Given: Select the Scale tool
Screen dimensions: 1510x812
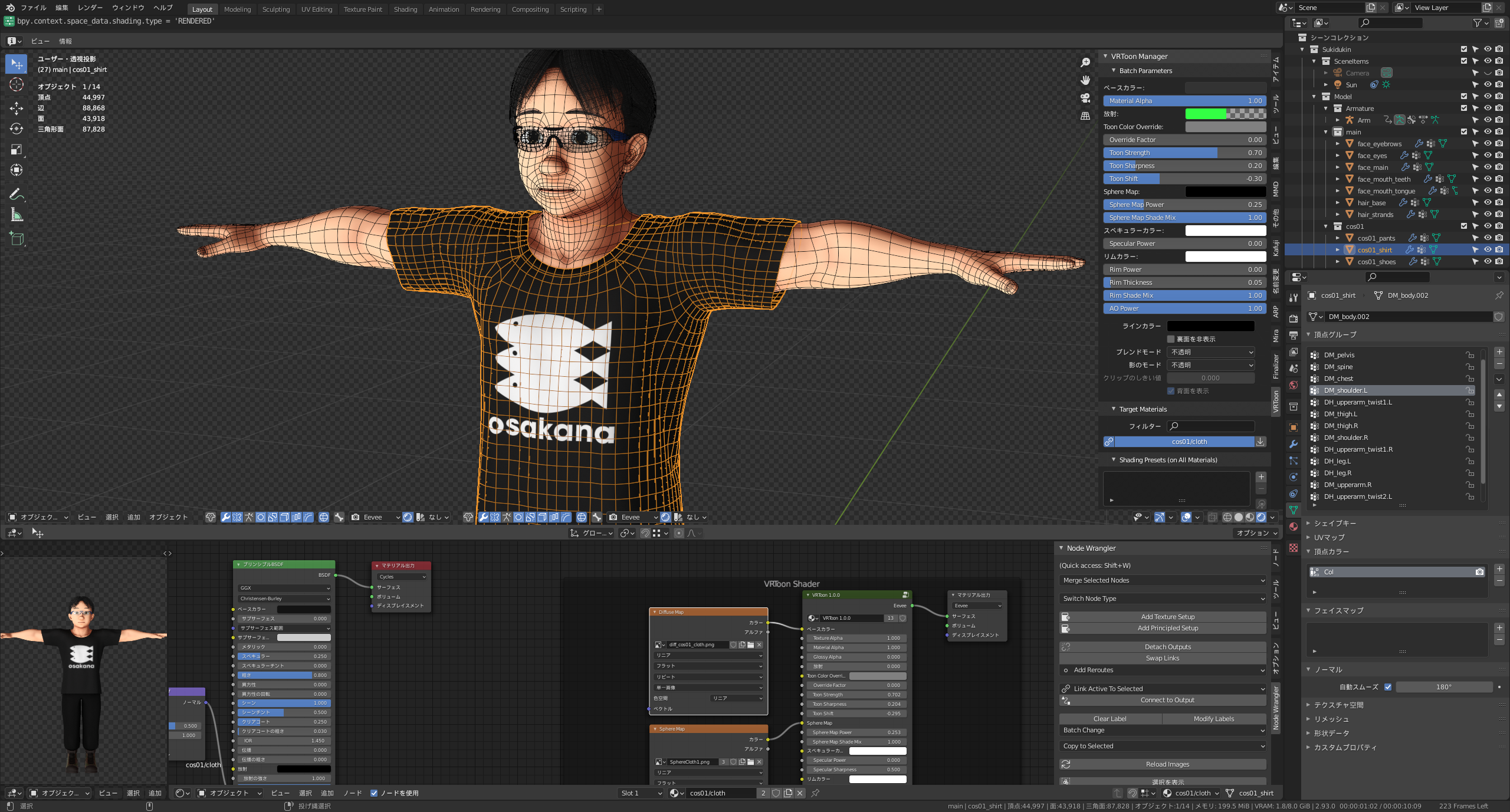Looking at the screenshot, I should point(17,149).
